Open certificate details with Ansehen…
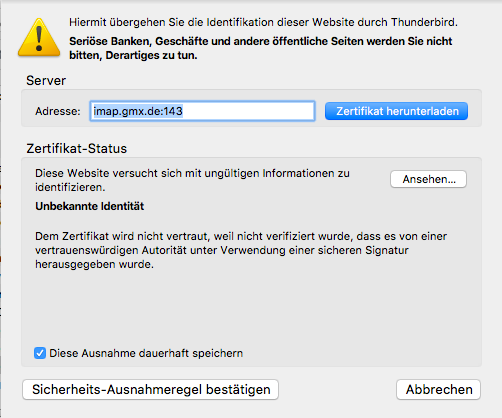The height and width of the screenshot is (418, 502). point(428,179)
